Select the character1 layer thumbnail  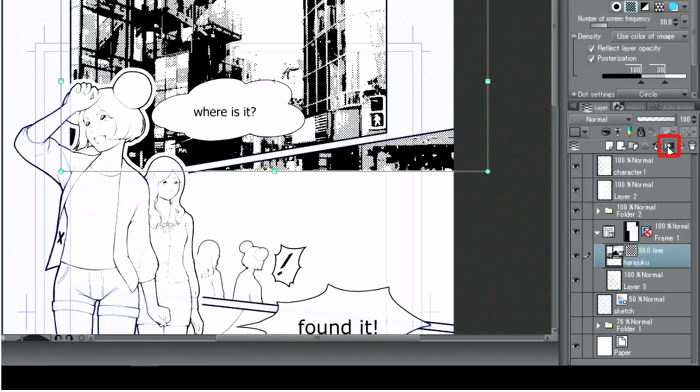coord(604,166)
